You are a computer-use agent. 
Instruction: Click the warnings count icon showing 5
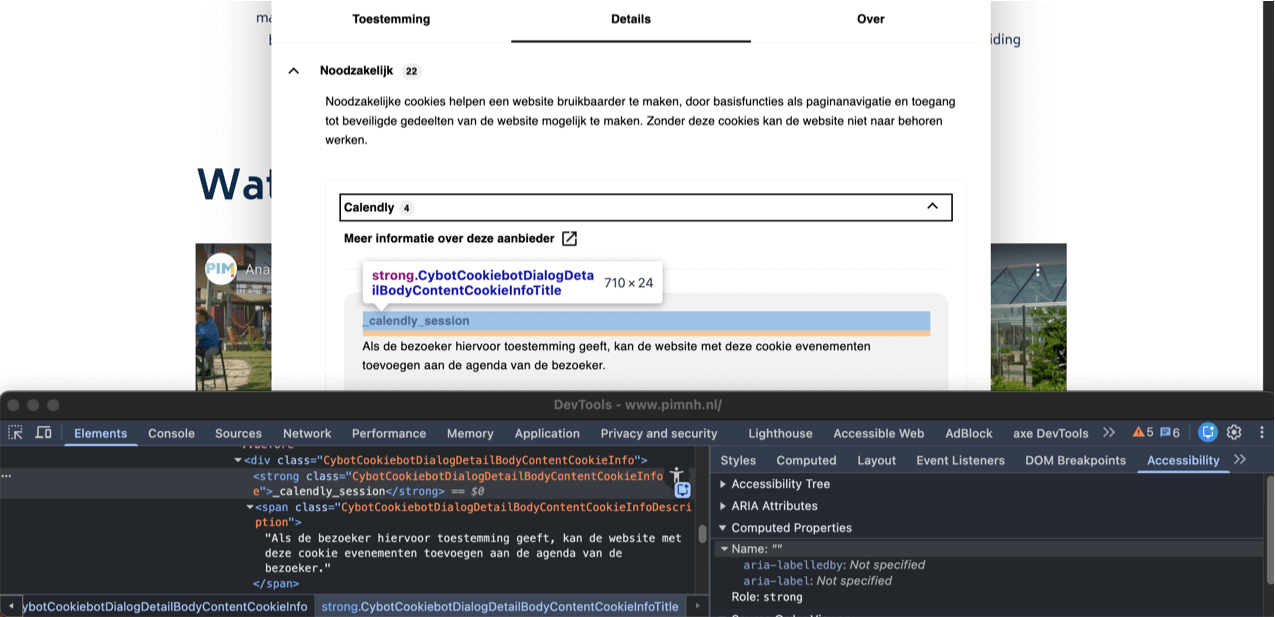pyautogui.click(x=1142, y=433)
